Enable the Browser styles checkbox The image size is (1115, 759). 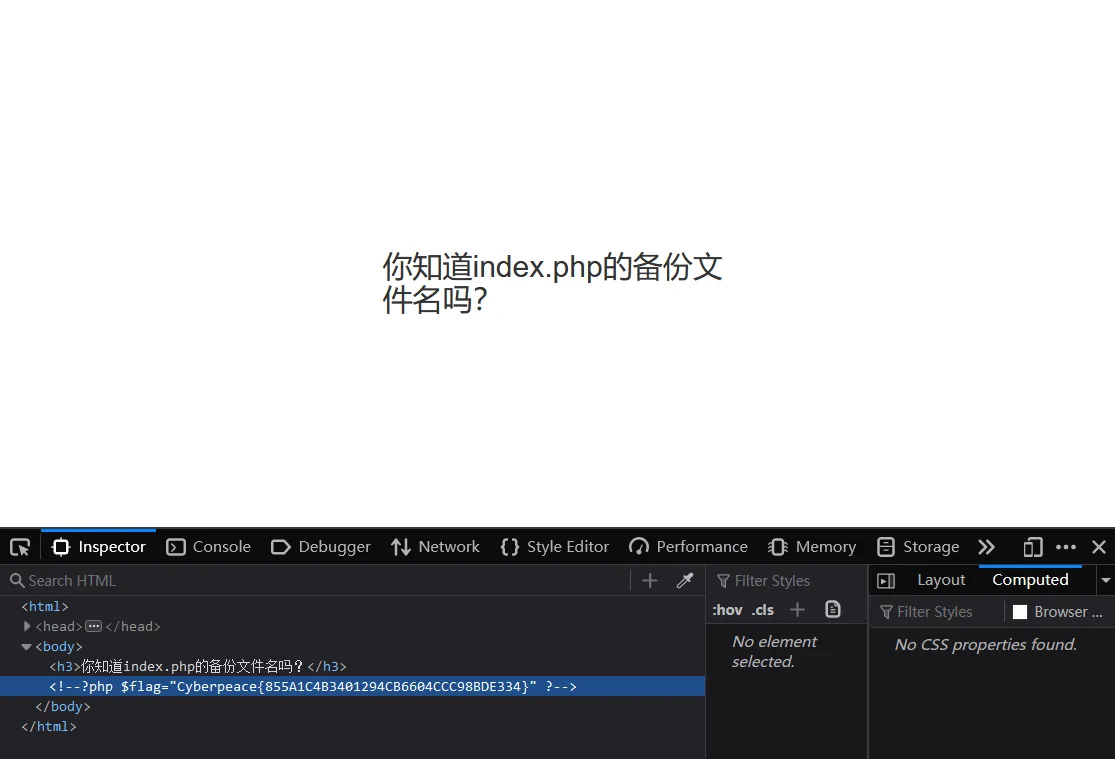click(x=1020, y=612)
